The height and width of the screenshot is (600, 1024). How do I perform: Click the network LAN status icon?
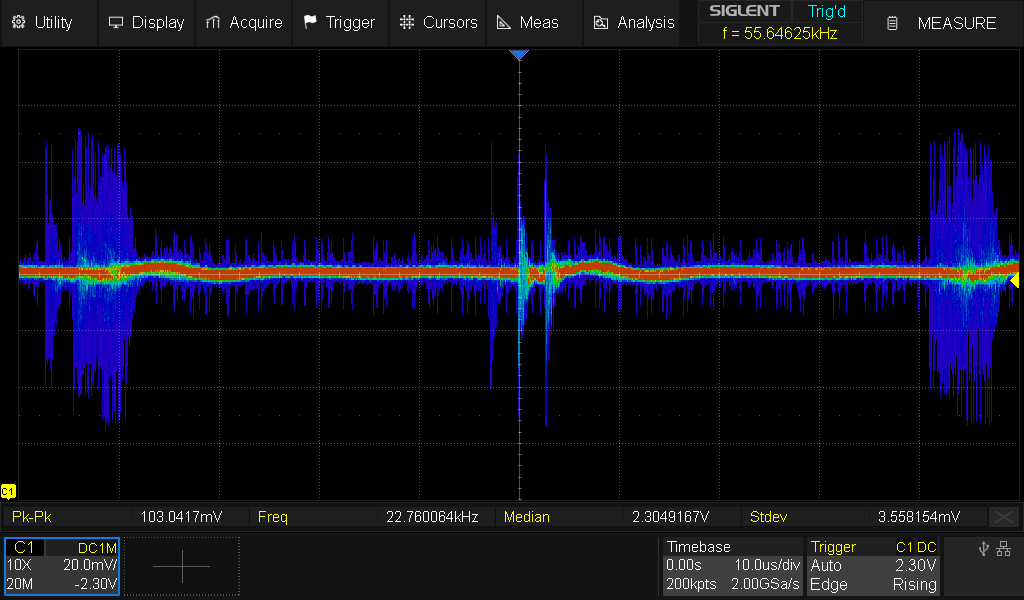click(1003, 549)
